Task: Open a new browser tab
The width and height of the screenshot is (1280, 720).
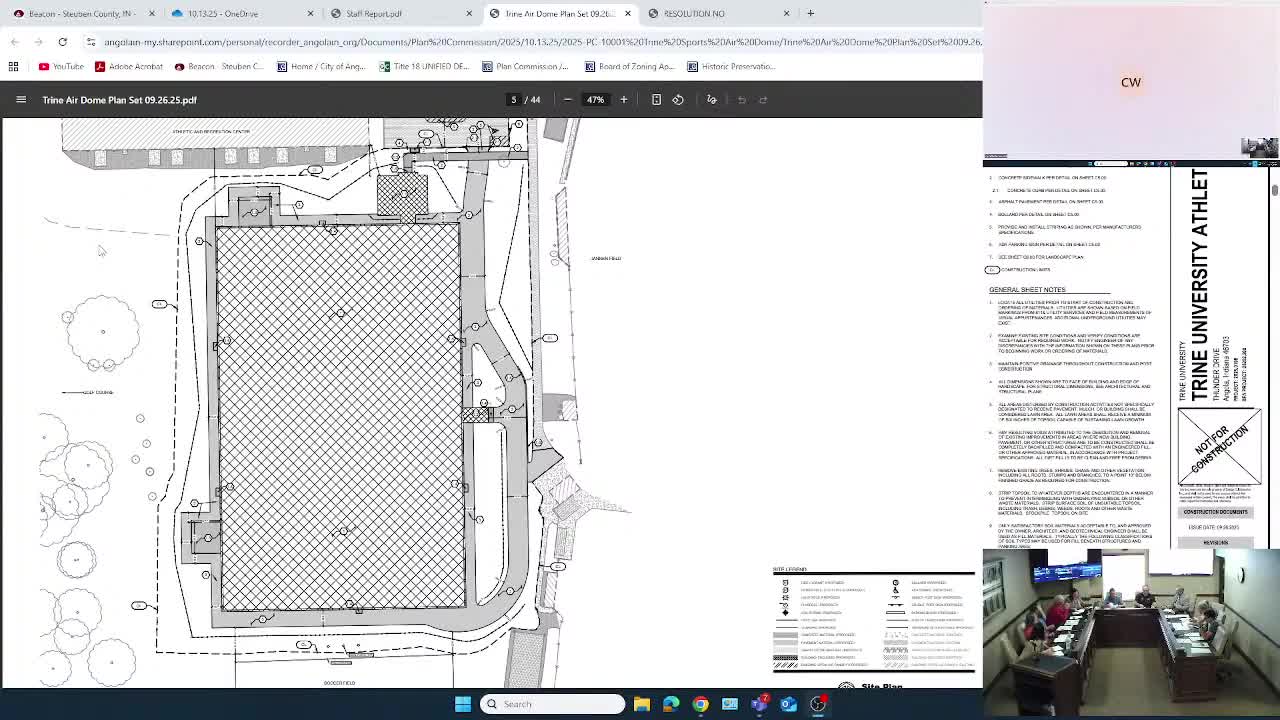Action: [811, 13]
